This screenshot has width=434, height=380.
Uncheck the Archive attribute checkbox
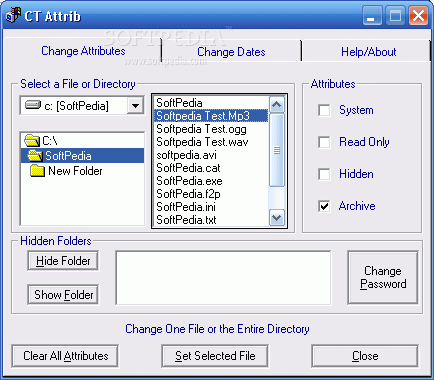(x=324, y=206)
